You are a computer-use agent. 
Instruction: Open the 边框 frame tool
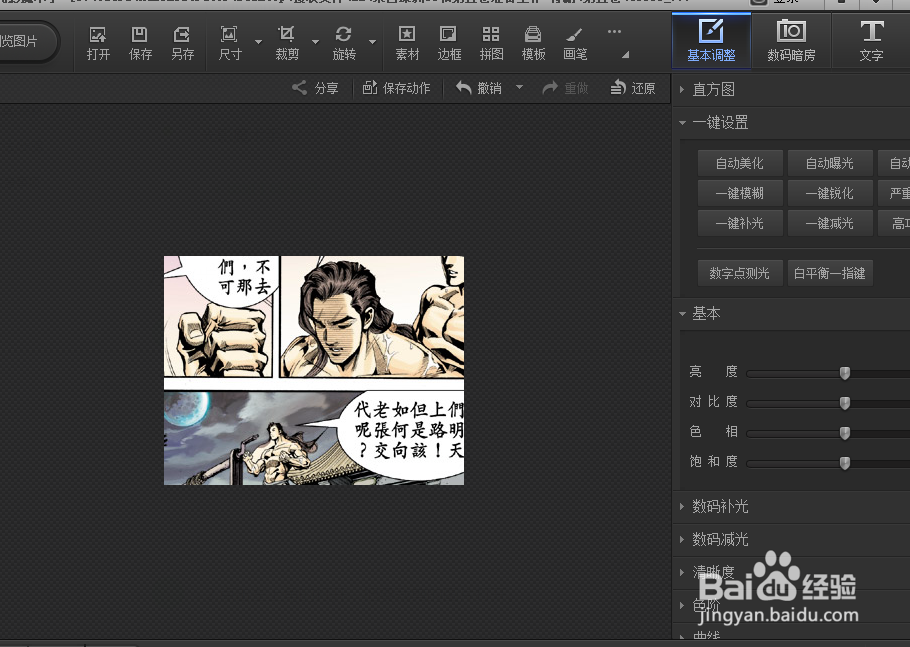pyautogui.click(x=449, y=44)
